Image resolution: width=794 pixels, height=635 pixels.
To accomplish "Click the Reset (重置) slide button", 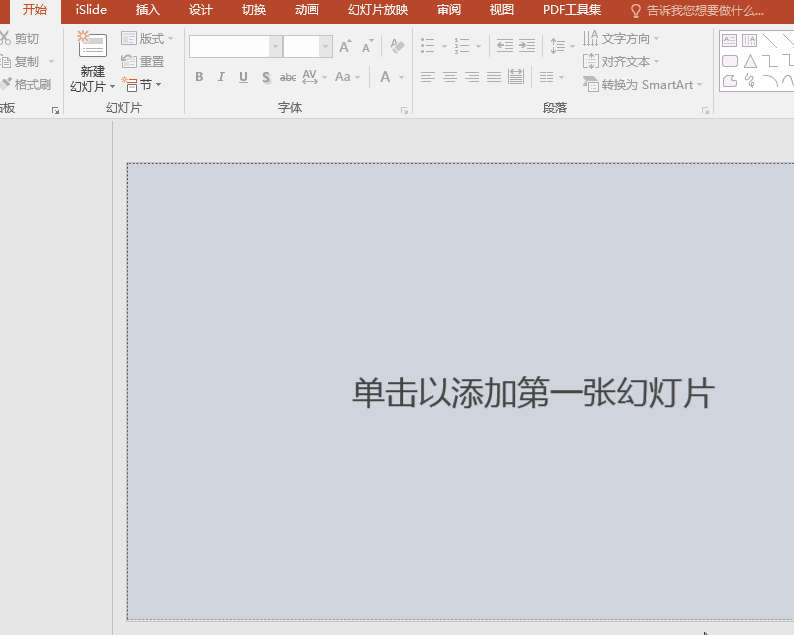I will (143, 62).
